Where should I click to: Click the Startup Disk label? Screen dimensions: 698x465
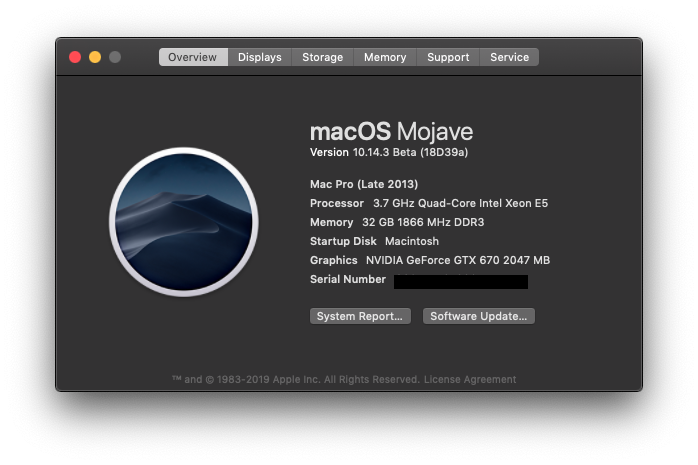tap(343, 241)
